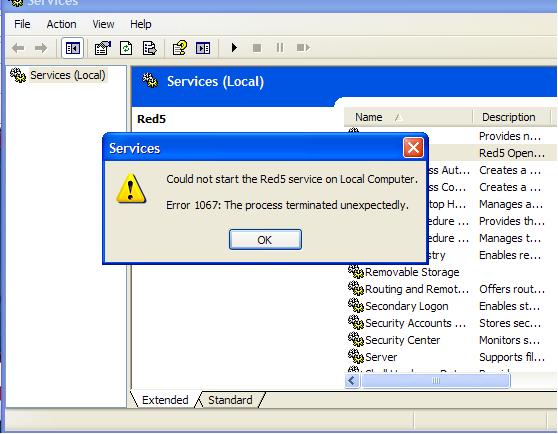
Task: Click the 'Monitors s...' description cell
Action: point(510,340)
